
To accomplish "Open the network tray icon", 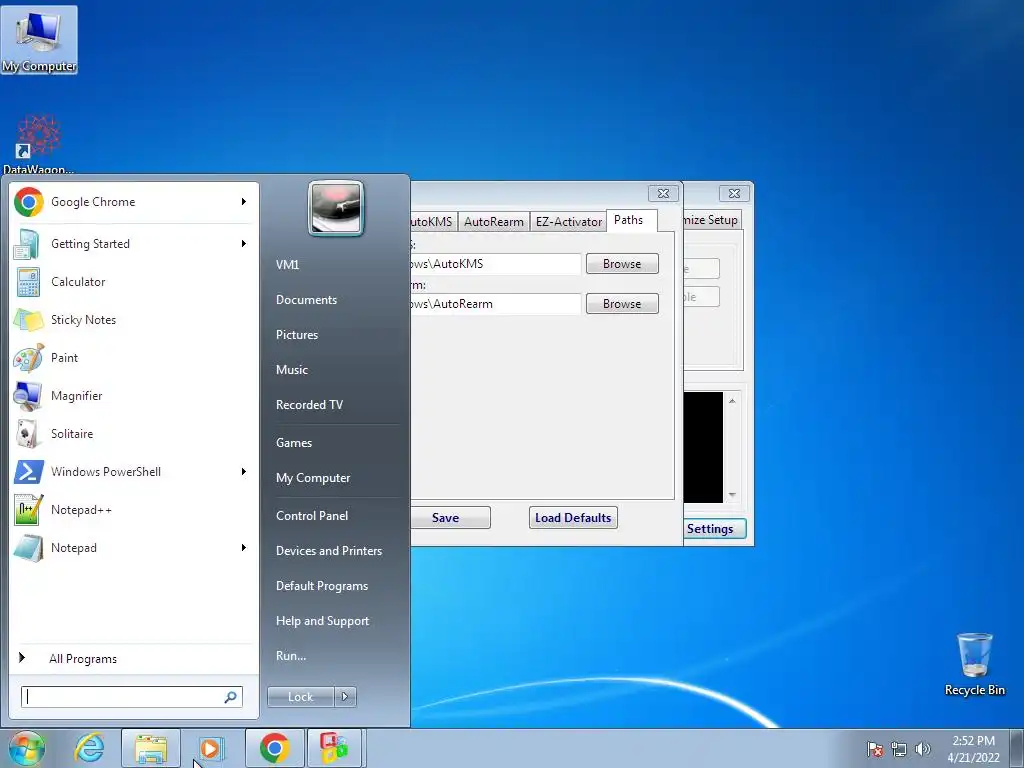I will coord(899,749).
